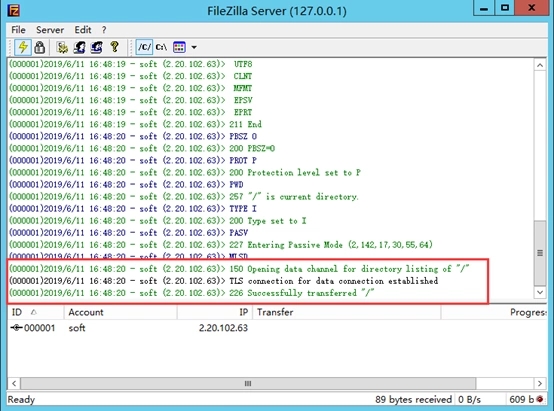This screenshot has width=554, height=411.
Task: Open the Groups editor icon
Action: [x=96, y=47]
